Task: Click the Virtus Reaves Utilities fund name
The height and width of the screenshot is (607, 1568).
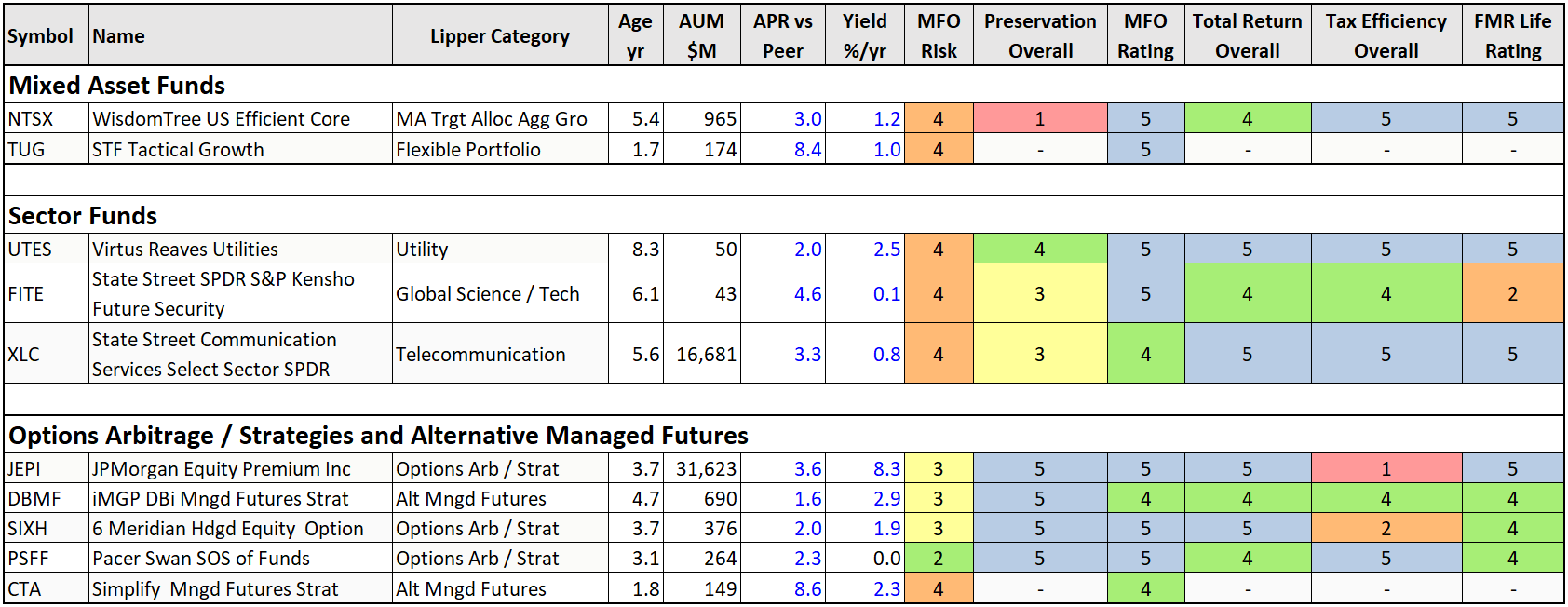Action: pos(185,250)
